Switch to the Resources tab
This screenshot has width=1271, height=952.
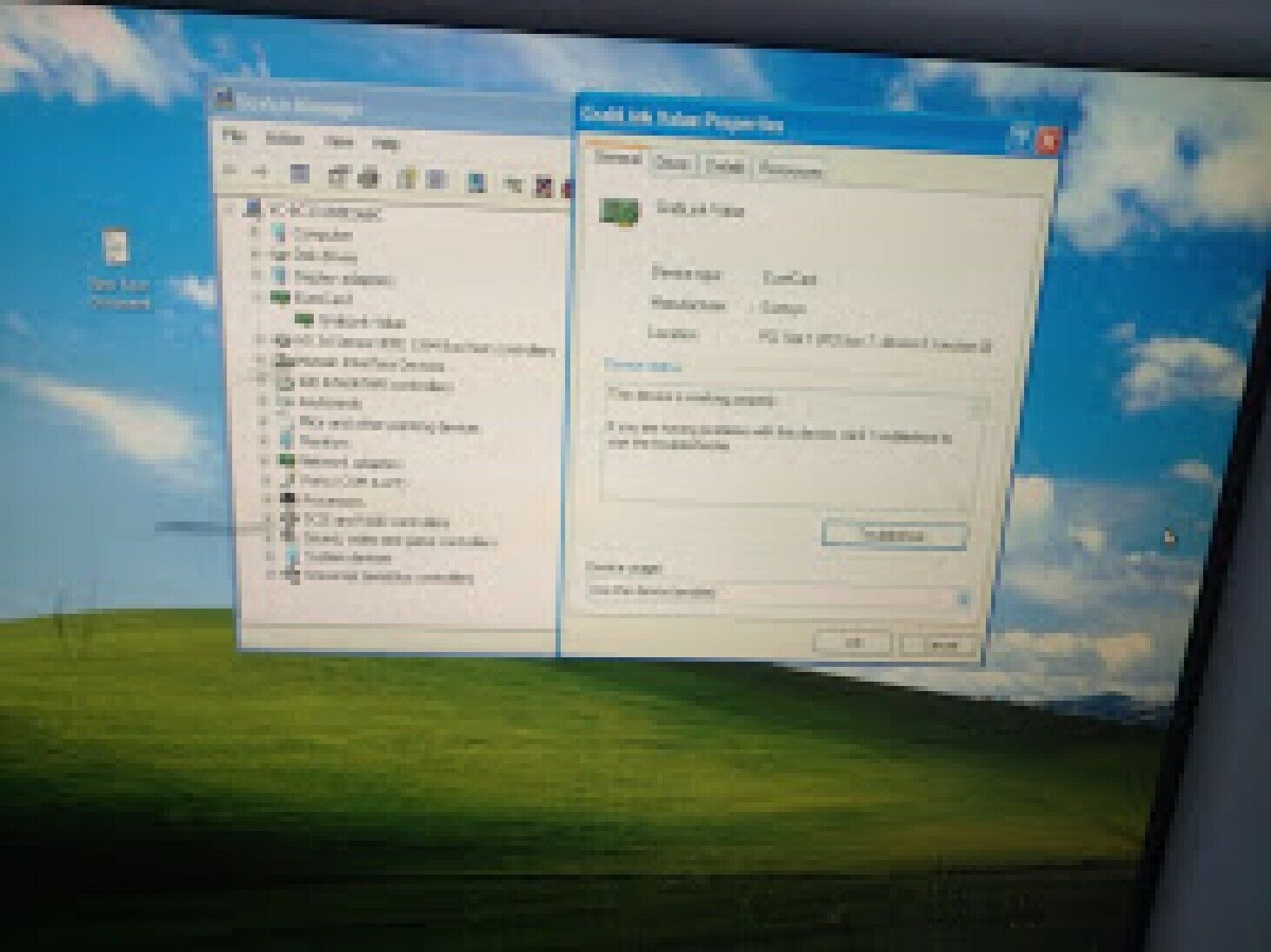tap(789, 170)
